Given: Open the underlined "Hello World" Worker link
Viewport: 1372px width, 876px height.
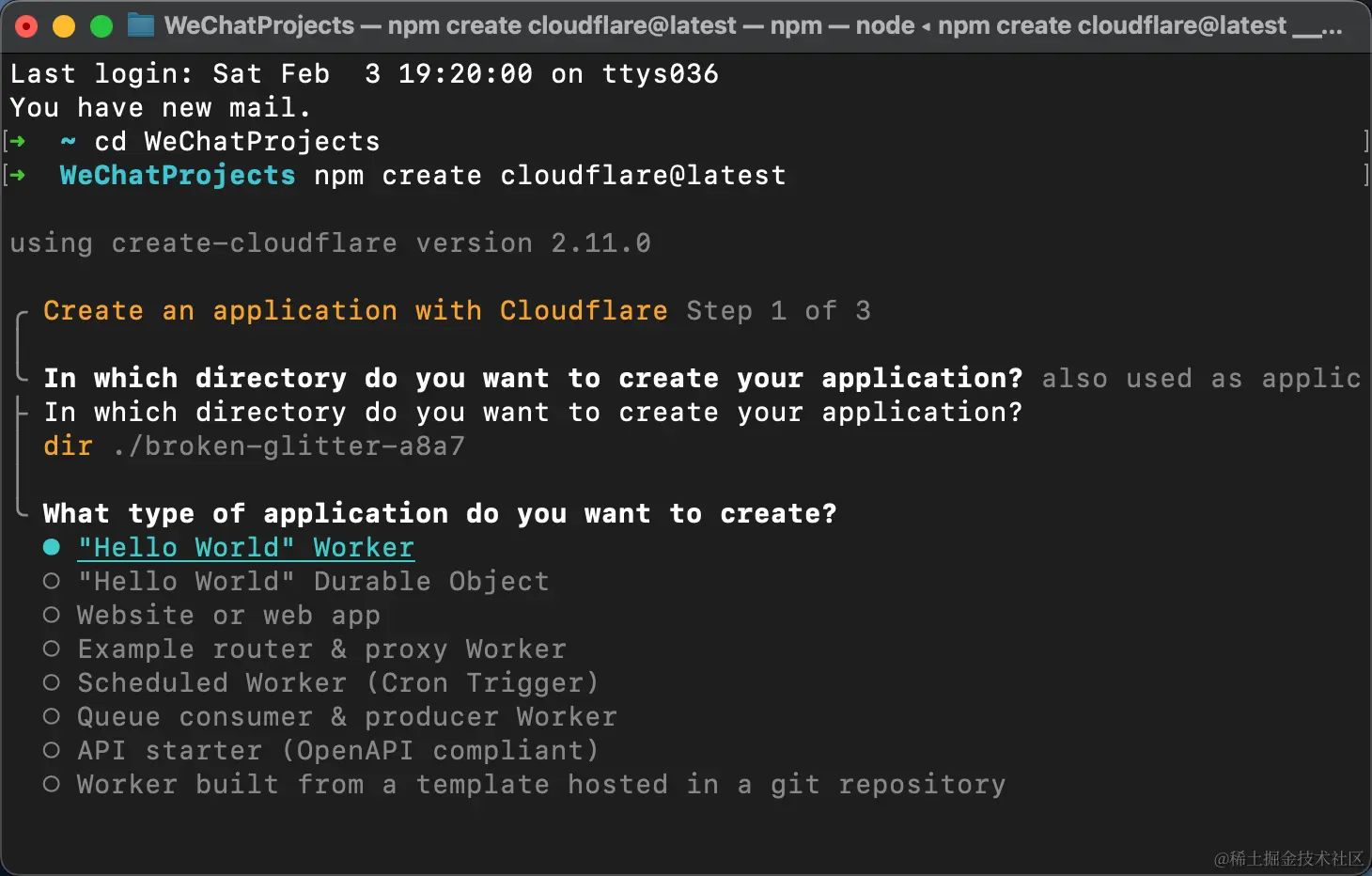Looking at the screenshot, I should click(x=244, y=547).
